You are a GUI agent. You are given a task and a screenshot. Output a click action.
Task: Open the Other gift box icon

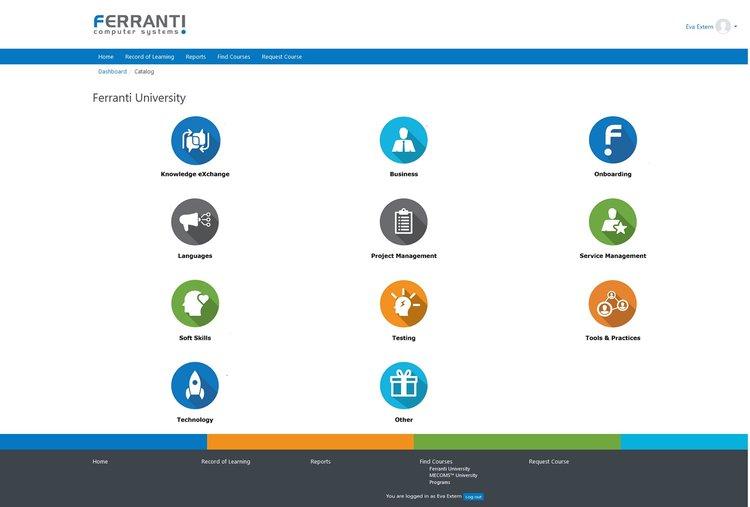point(404,386)
